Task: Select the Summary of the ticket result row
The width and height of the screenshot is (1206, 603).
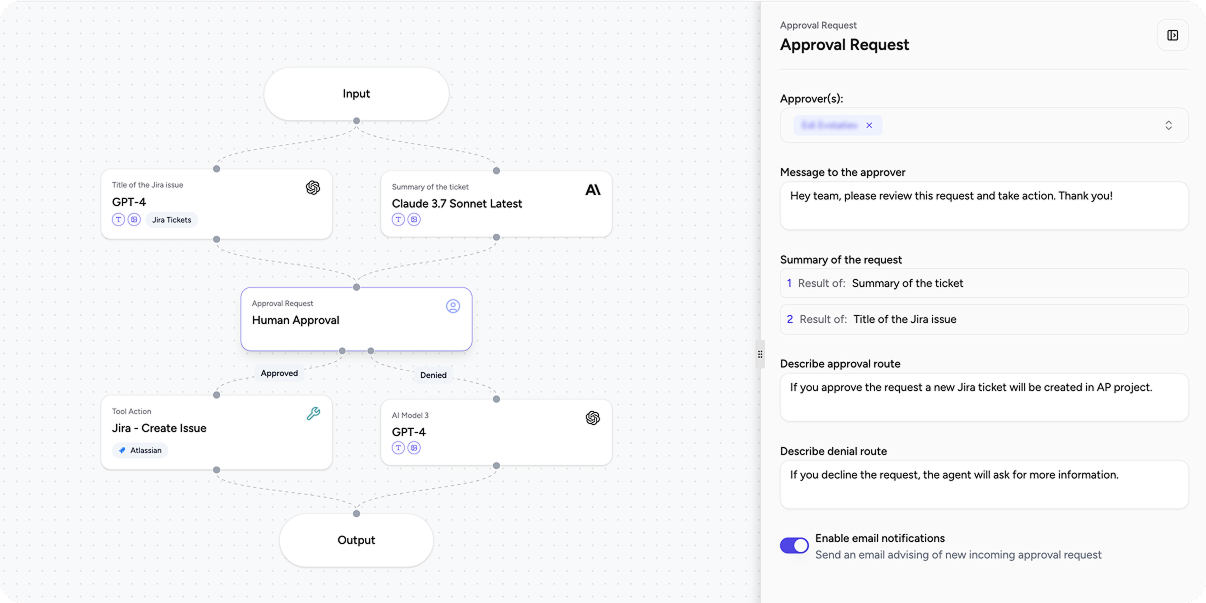Action: click(984, 283)
